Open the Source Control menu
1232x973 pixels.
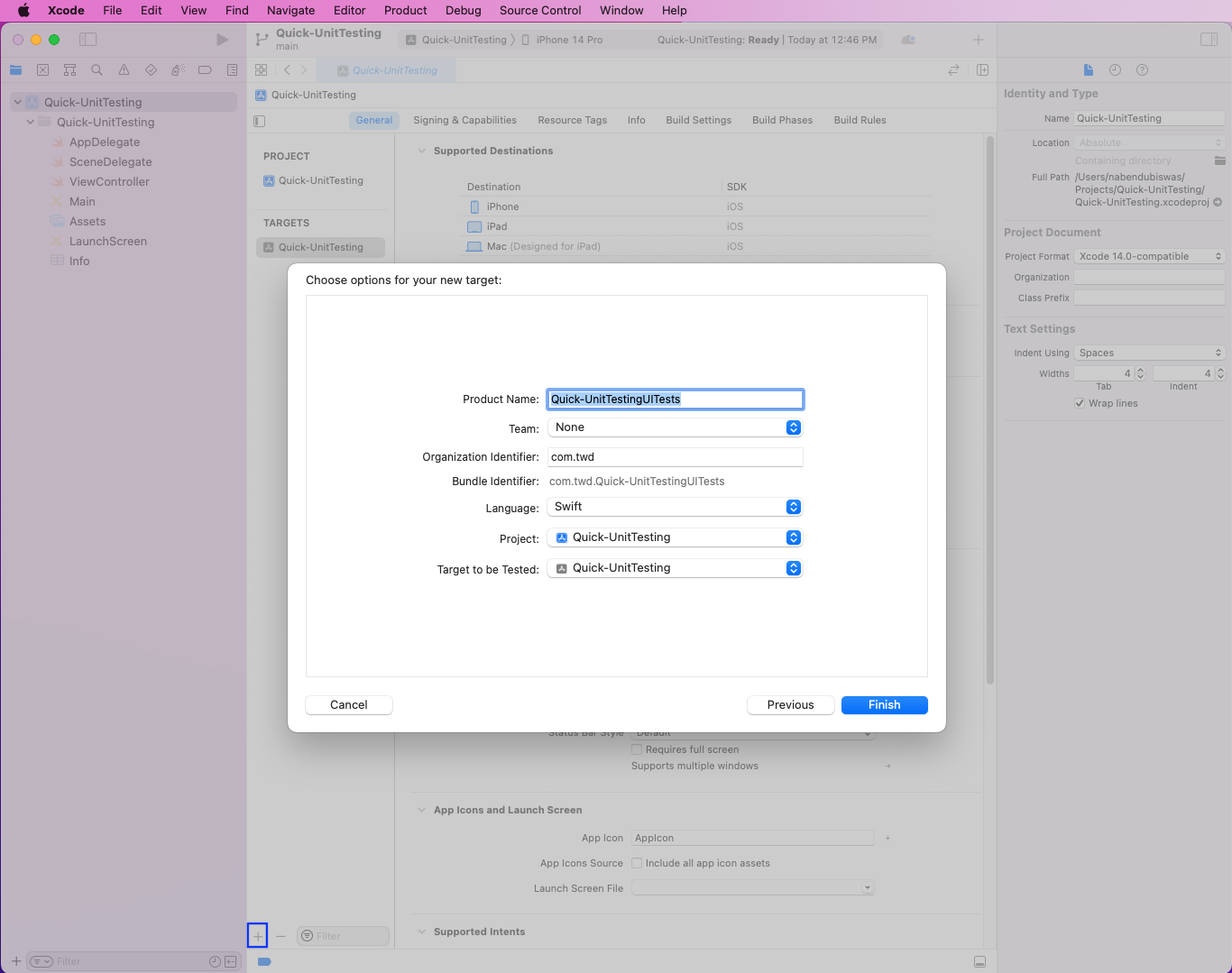540,11
